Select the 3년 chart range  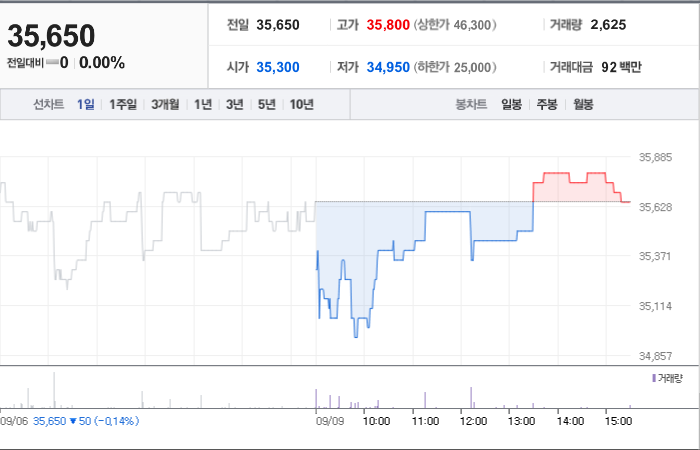tap(235, 104)
